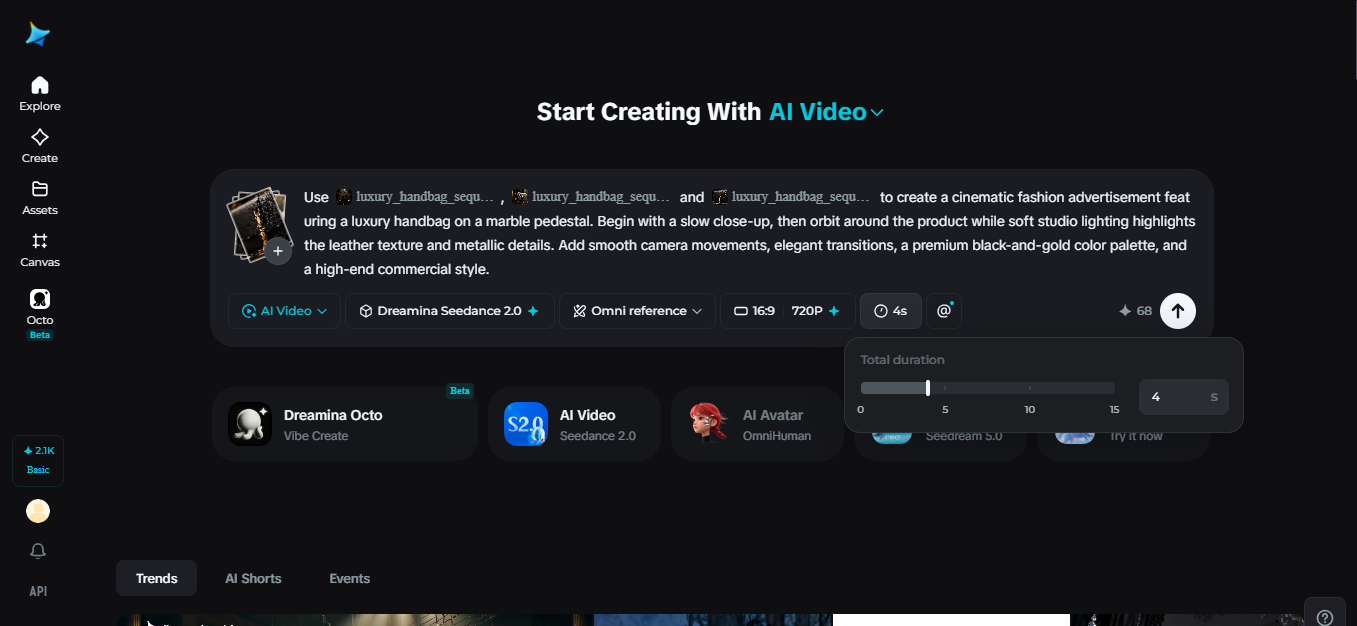Click the Total duration slider handle
Image resolution: width=1357 pixels, height=626 pixels.
(x=928, y=388)
